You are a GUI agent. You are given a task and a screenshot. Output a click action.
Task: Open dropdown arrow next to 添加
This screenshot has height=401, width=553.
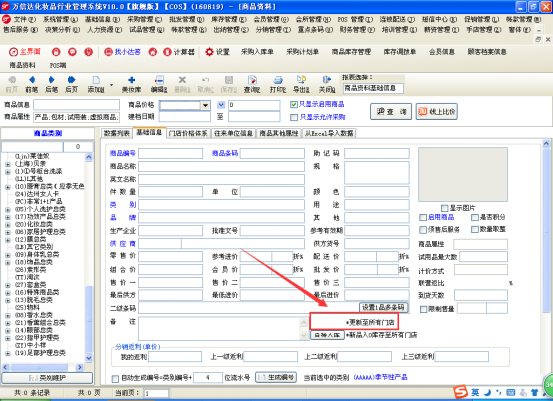(111, 85)
